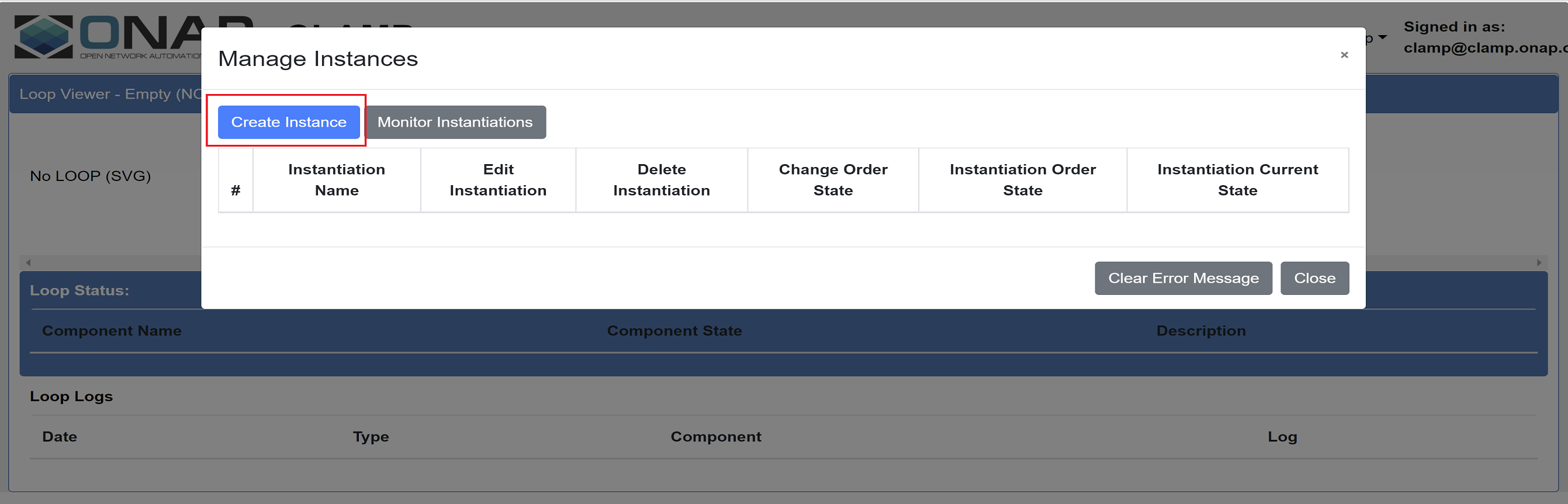1568x504 pixels.
Task: Click the Loop Status heading
Action: 79,291
